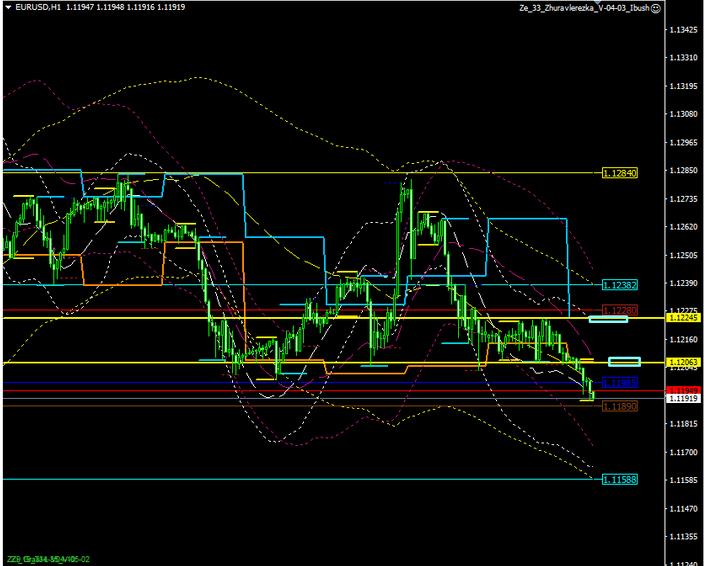Click the 1.11815 price scale value

tap(684, 424)
